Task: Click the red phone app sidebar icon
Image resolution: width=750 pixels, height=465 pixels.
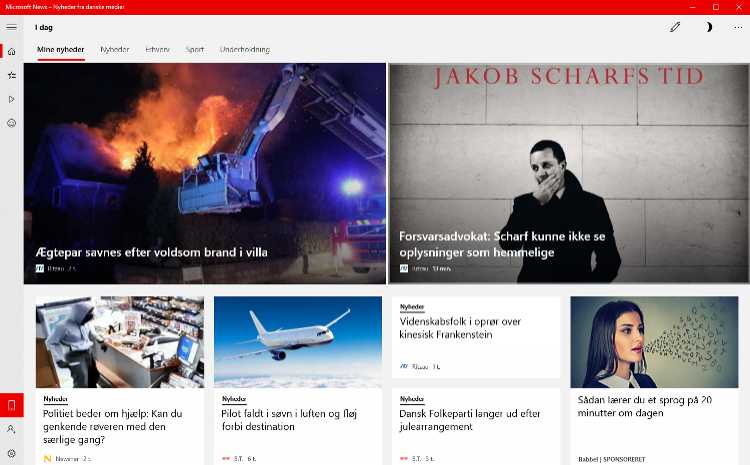Action: [x=11, y=405]
